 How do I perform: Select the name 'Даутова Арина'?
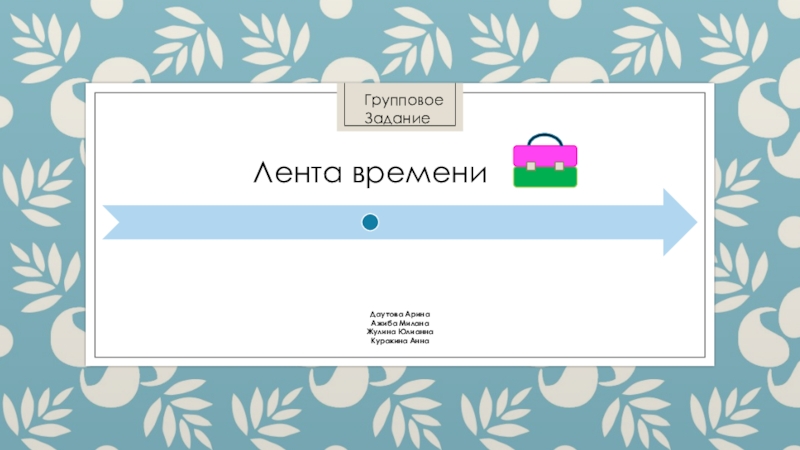pos(400,314)
